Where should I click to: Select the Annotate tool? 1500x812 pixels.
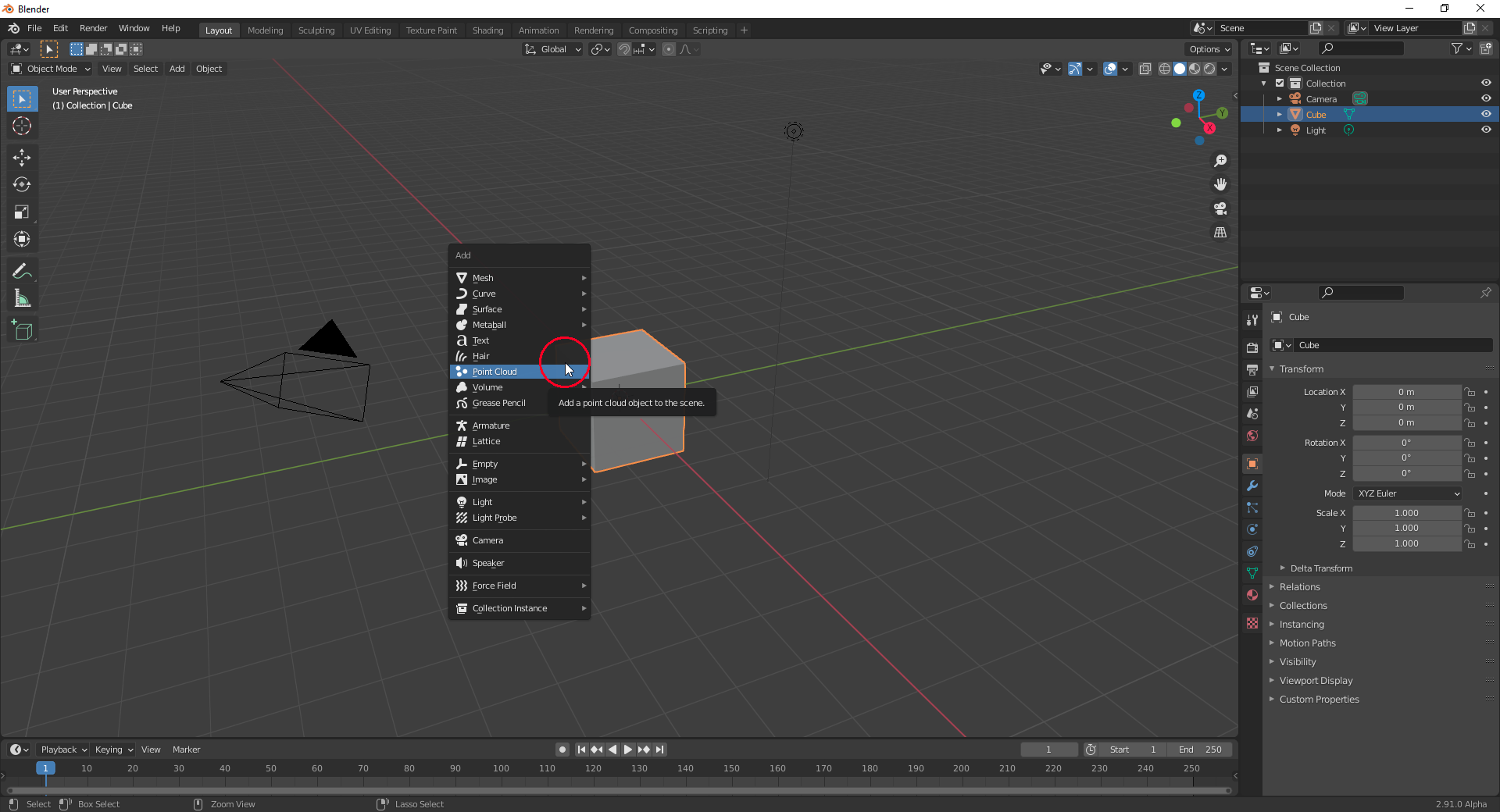coord(22,270)
